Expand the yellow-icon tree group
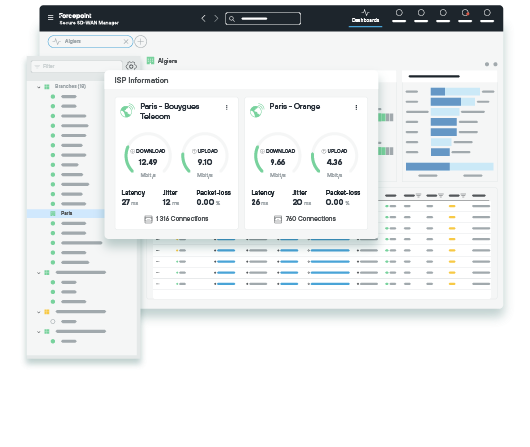 pos(39,312)
